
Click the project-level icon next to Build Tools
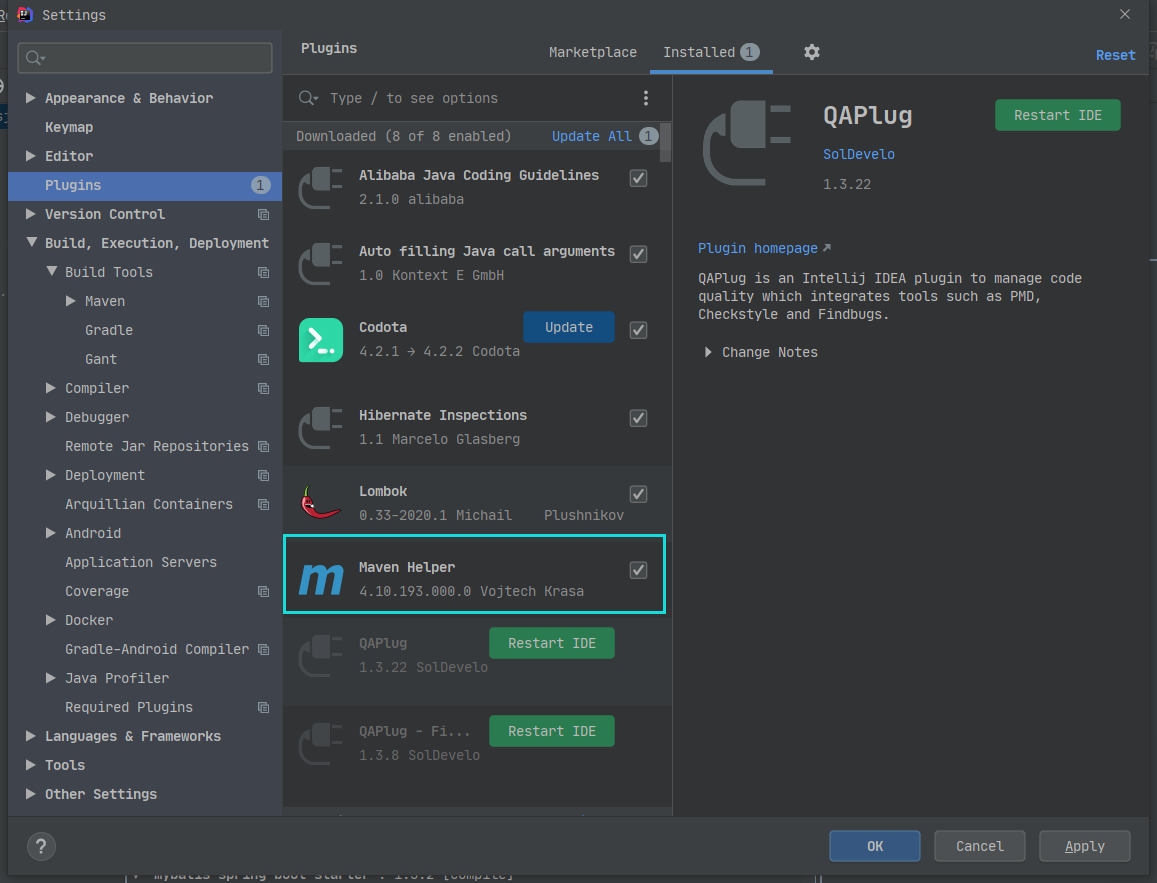coord(263,273)
